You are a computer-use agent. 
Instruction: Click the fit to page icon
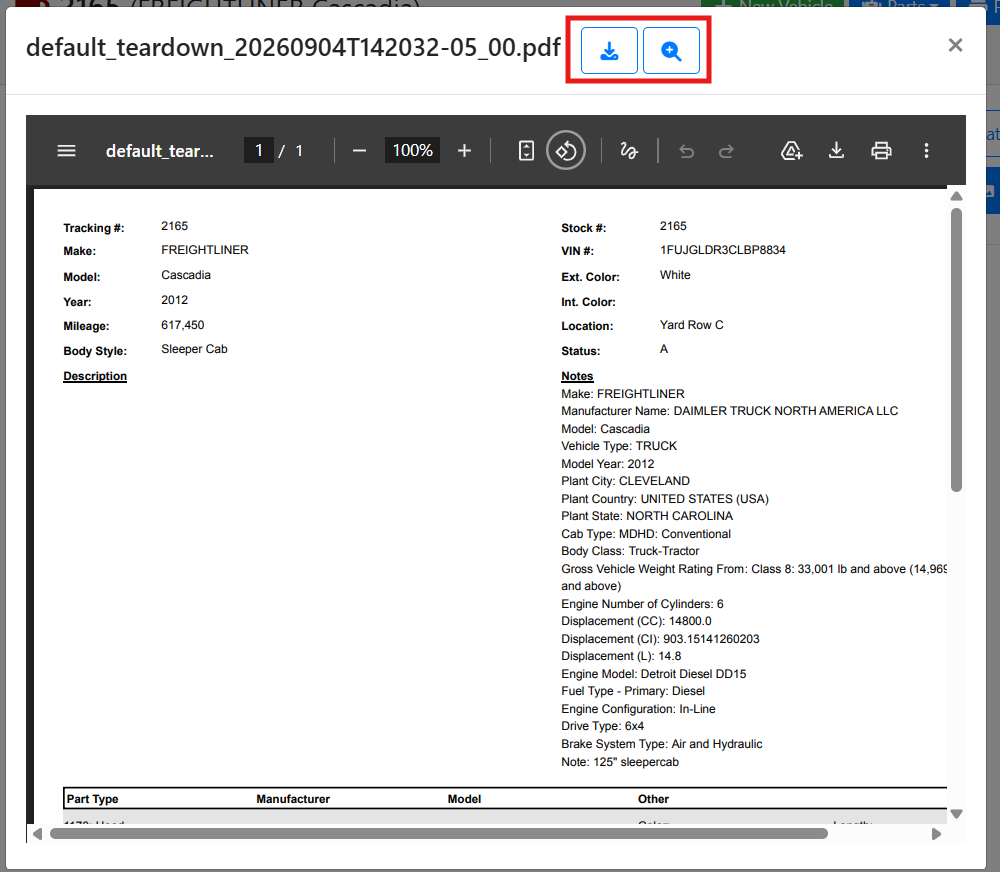coord(526,151)
